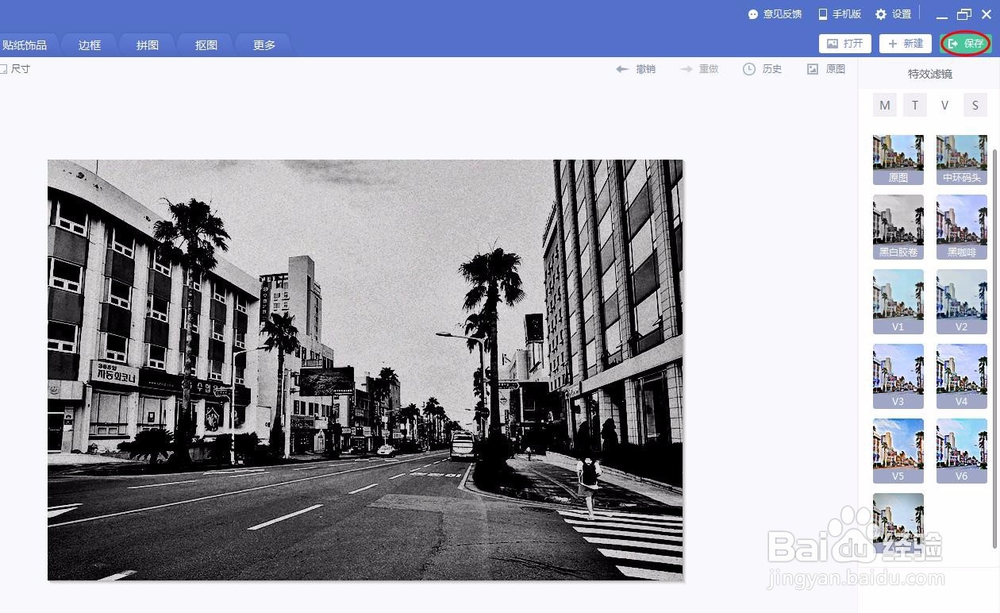The width and height of the screenshot is (1000, 613).
Task: Switch to the 手机版 mobile version
Action: click(x=841, y=14)
